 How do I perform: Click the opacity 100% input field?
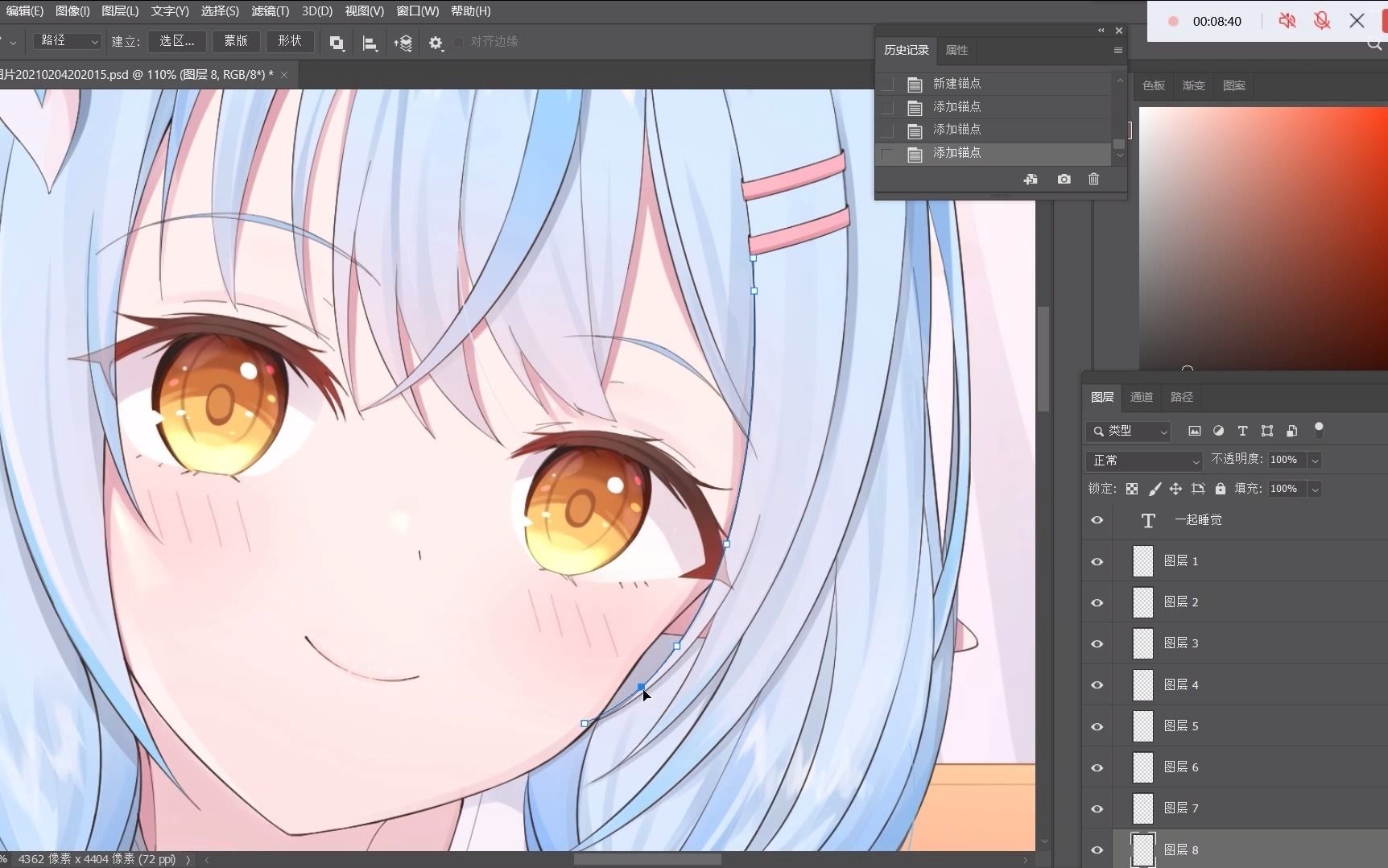tap(1287, 460)
